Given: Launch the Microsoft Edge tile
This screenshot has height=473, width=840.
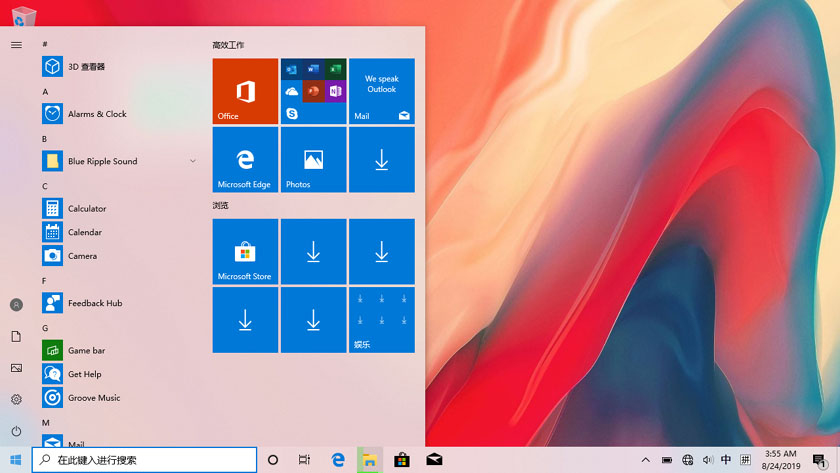Looking at the screenshot, I should [245, 160].
